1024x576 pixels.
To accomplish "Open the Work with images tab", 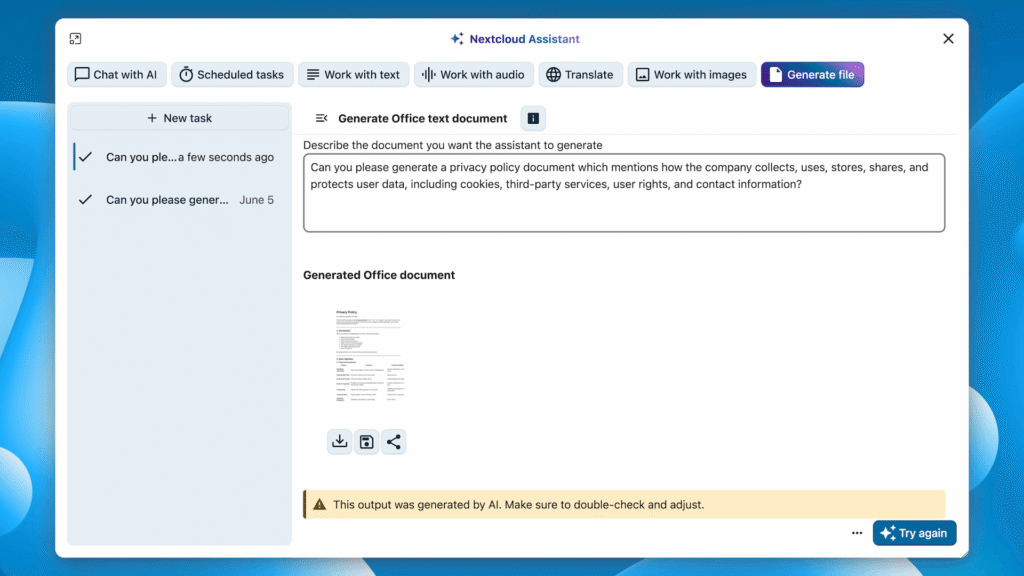I will (692, 74).
